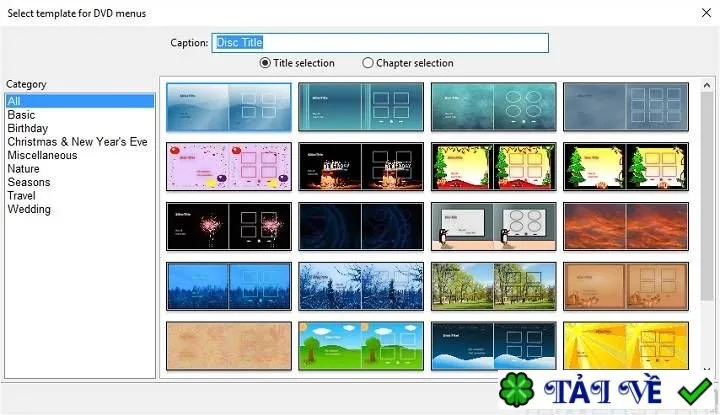Pick the snowy winter branches template

coord(361,286)
